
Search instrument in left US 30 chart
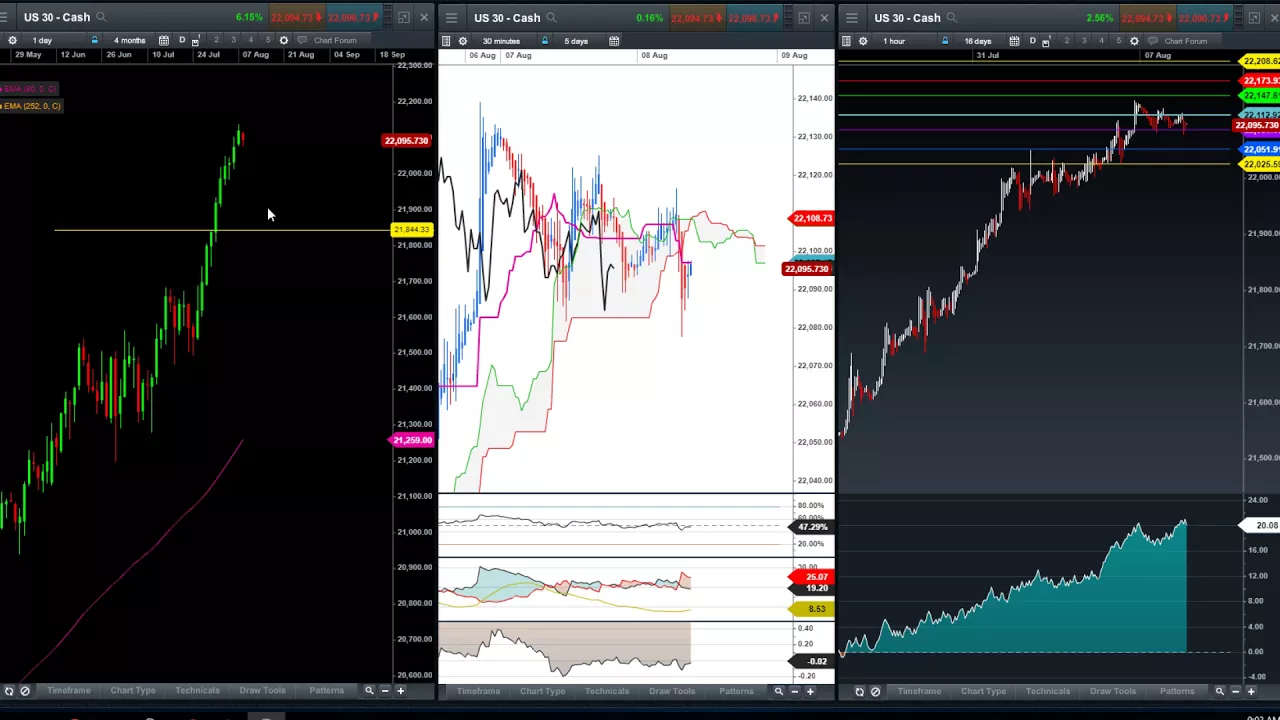[101, 17]
